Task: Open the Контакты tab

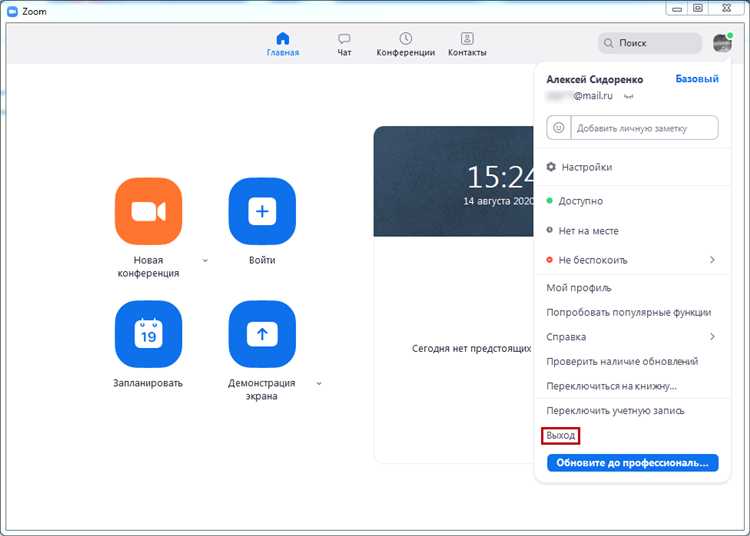Action: pos(467,44)
